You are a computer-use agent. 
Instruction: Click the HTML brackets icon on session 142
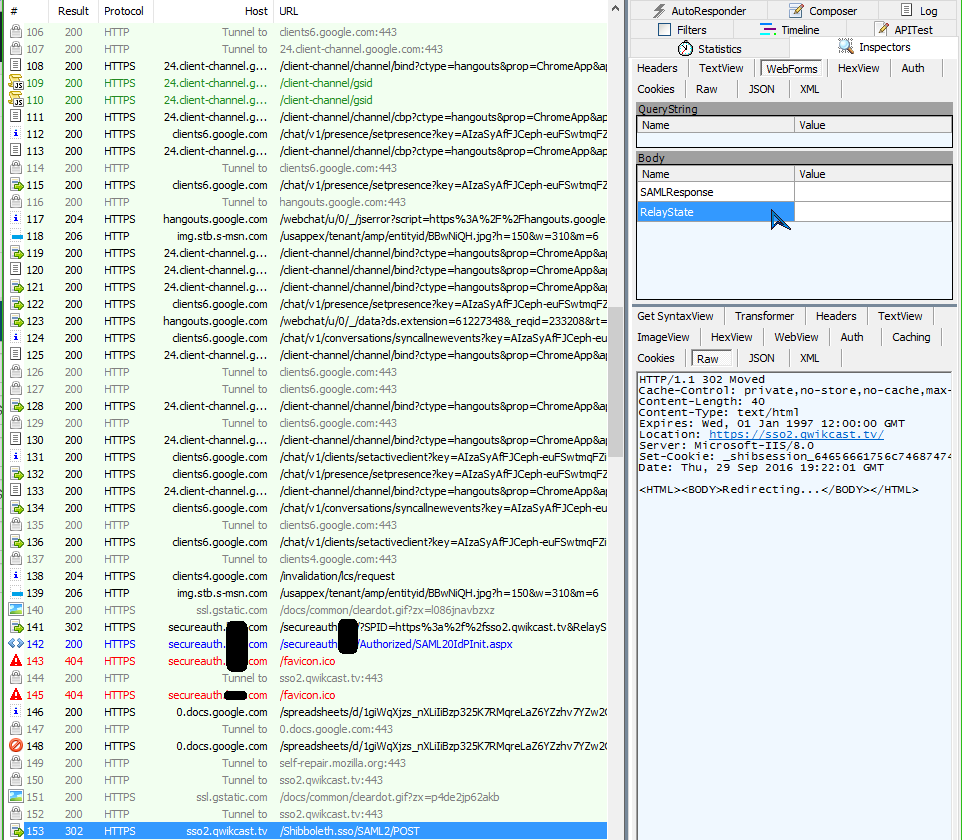pyautogui.click(x=16, y=644)
